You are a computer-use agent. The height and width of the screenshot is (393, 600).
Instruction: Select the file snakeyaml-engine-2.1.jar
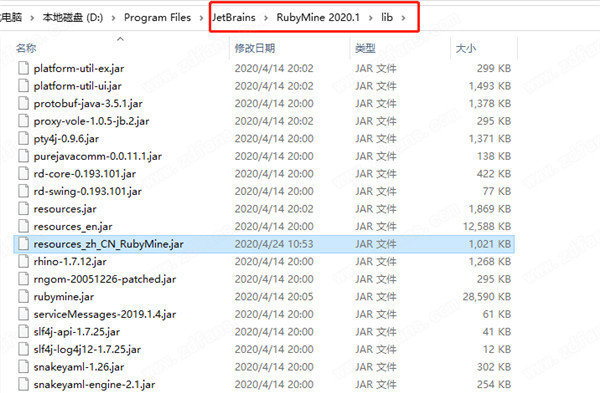click(95, 385)
